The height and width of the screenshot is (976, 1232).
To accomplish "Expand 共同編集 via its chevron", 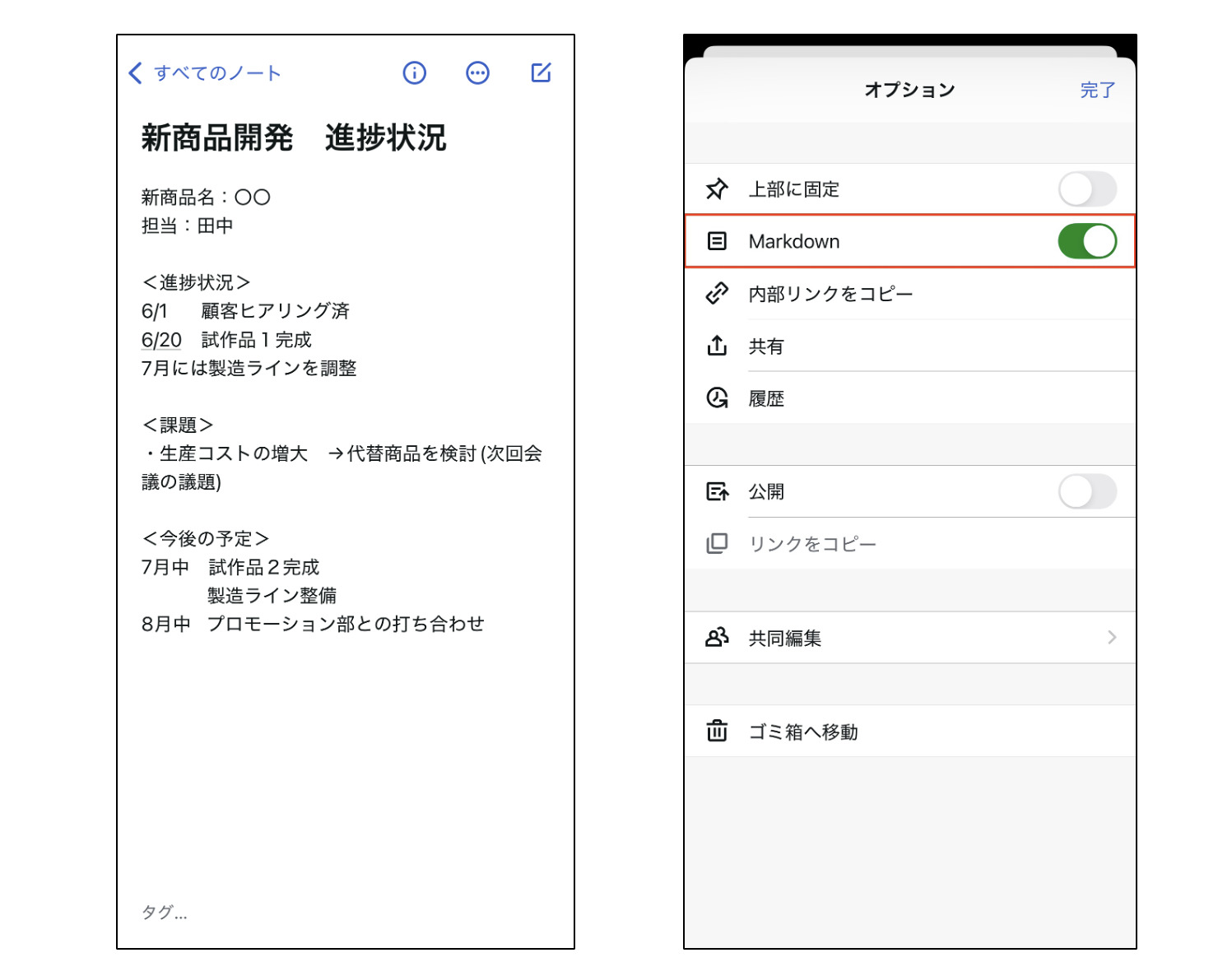I will click(1113, 637).
